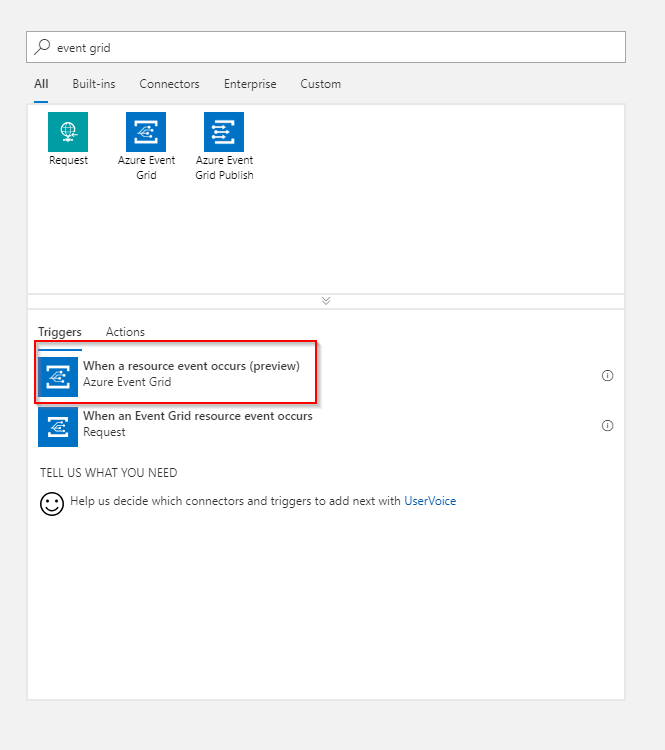The image size is (665, 750).
Task: Click icon of Event Grid Request trigger
Action: pyautogui.click(x=58, y=427)
